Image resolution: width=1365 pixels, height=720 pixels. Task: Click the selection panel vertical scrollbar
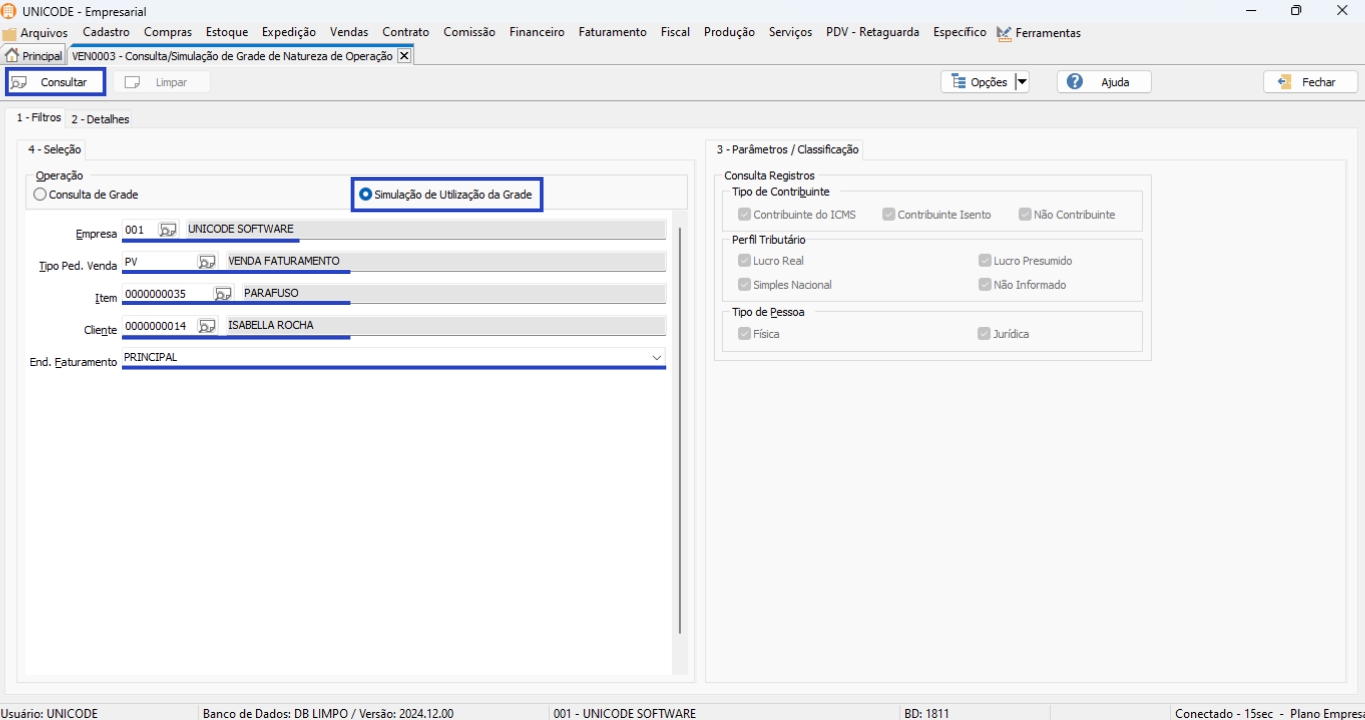click(x=680, y=430)
